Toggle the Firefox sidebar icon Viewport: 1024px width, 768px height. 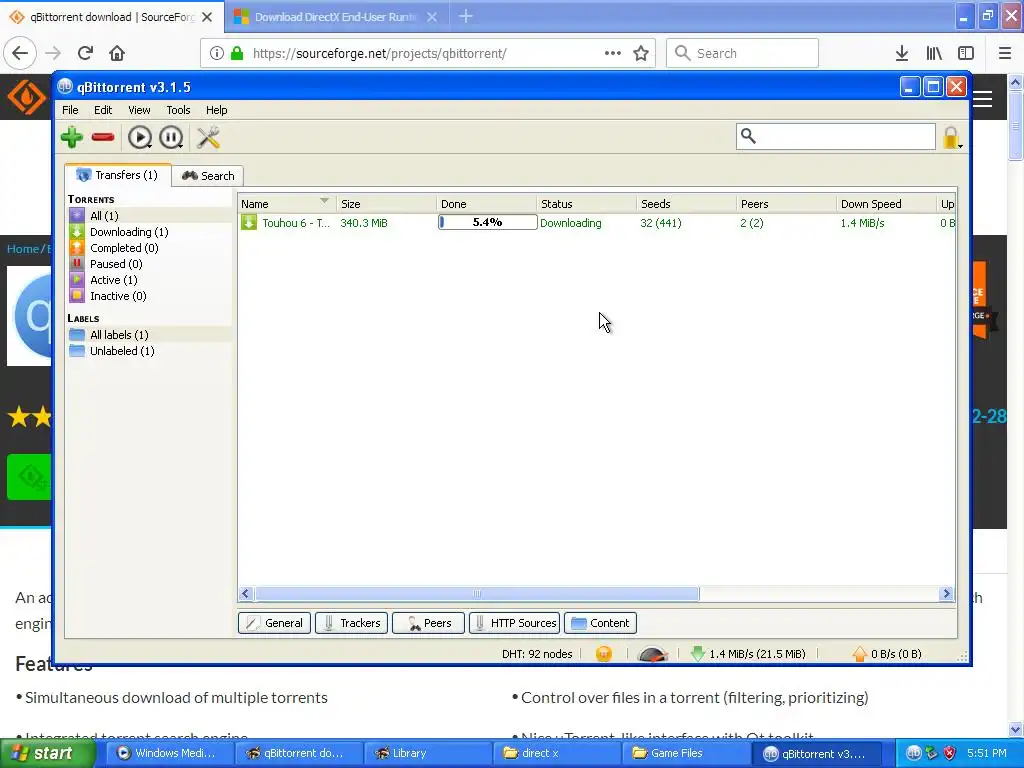966,54
